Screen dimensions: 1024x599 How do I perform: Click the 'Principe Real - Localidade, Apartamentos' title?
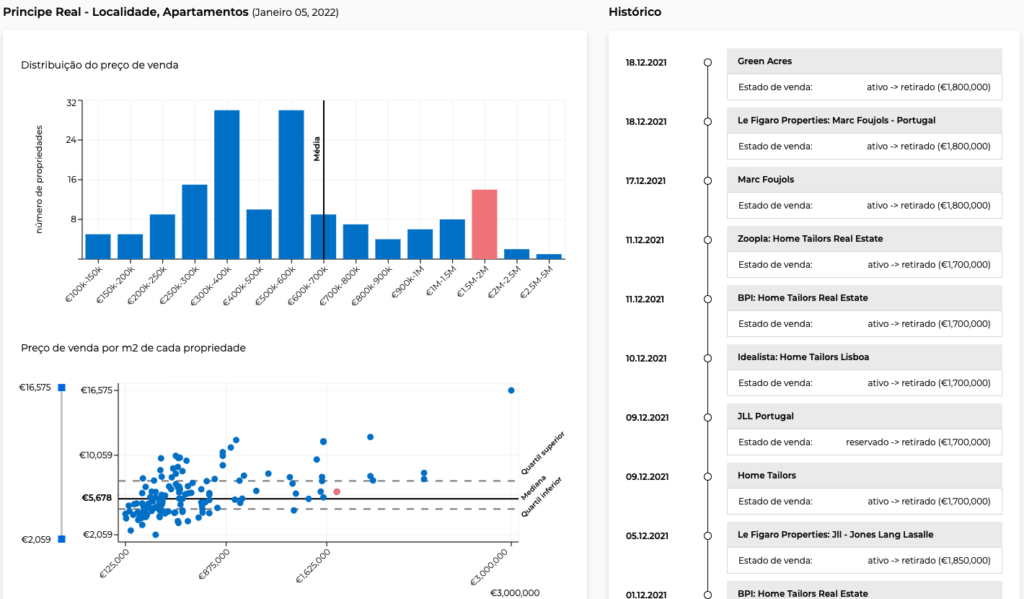(126, 12)
